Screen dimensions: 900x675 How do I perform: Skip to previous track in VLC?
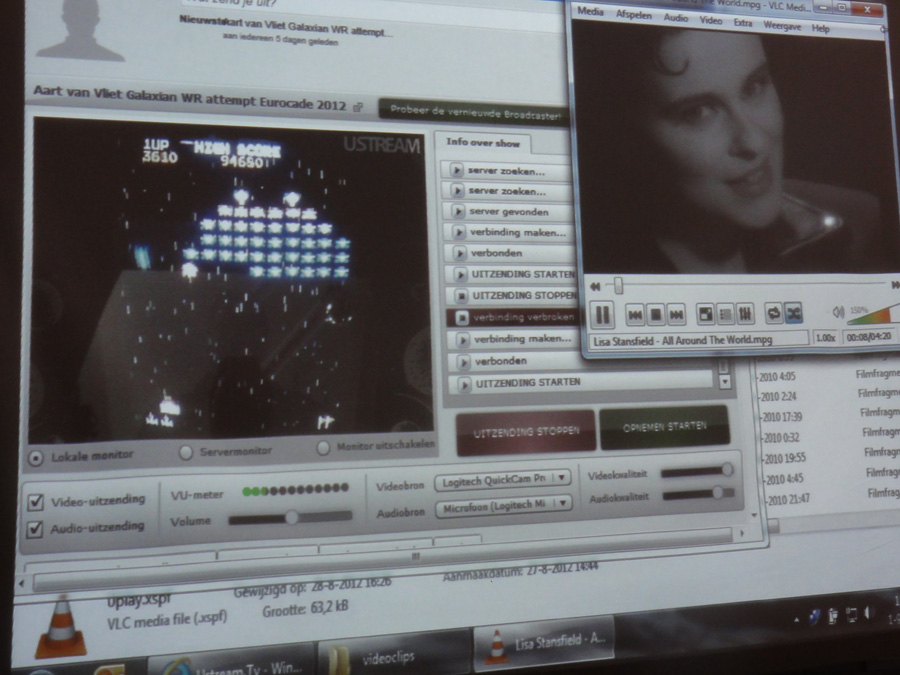[635, 314]
